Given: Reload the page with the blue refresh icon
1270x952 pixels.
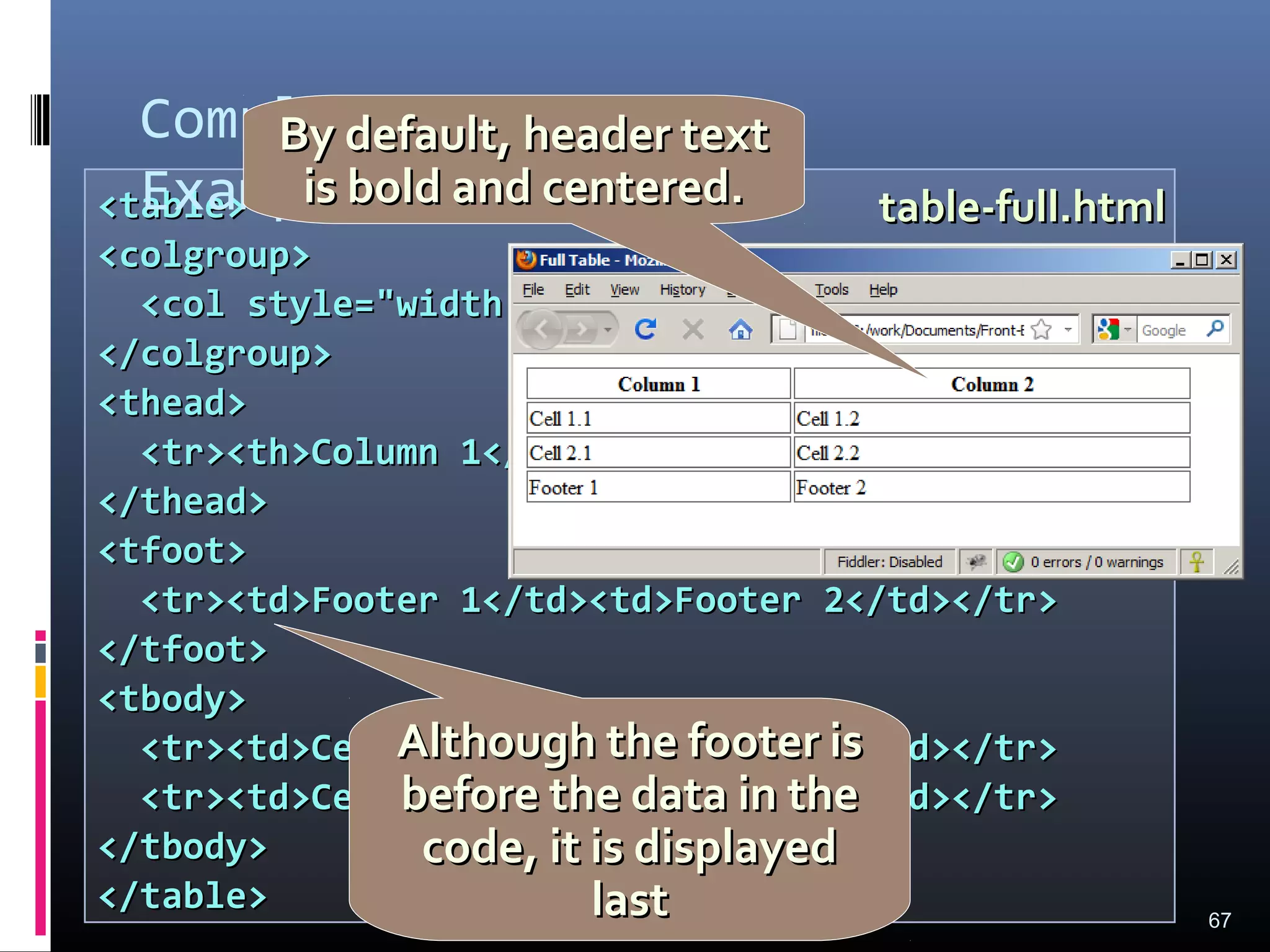Looking at the screenshot, I should (x=646, y=329).
